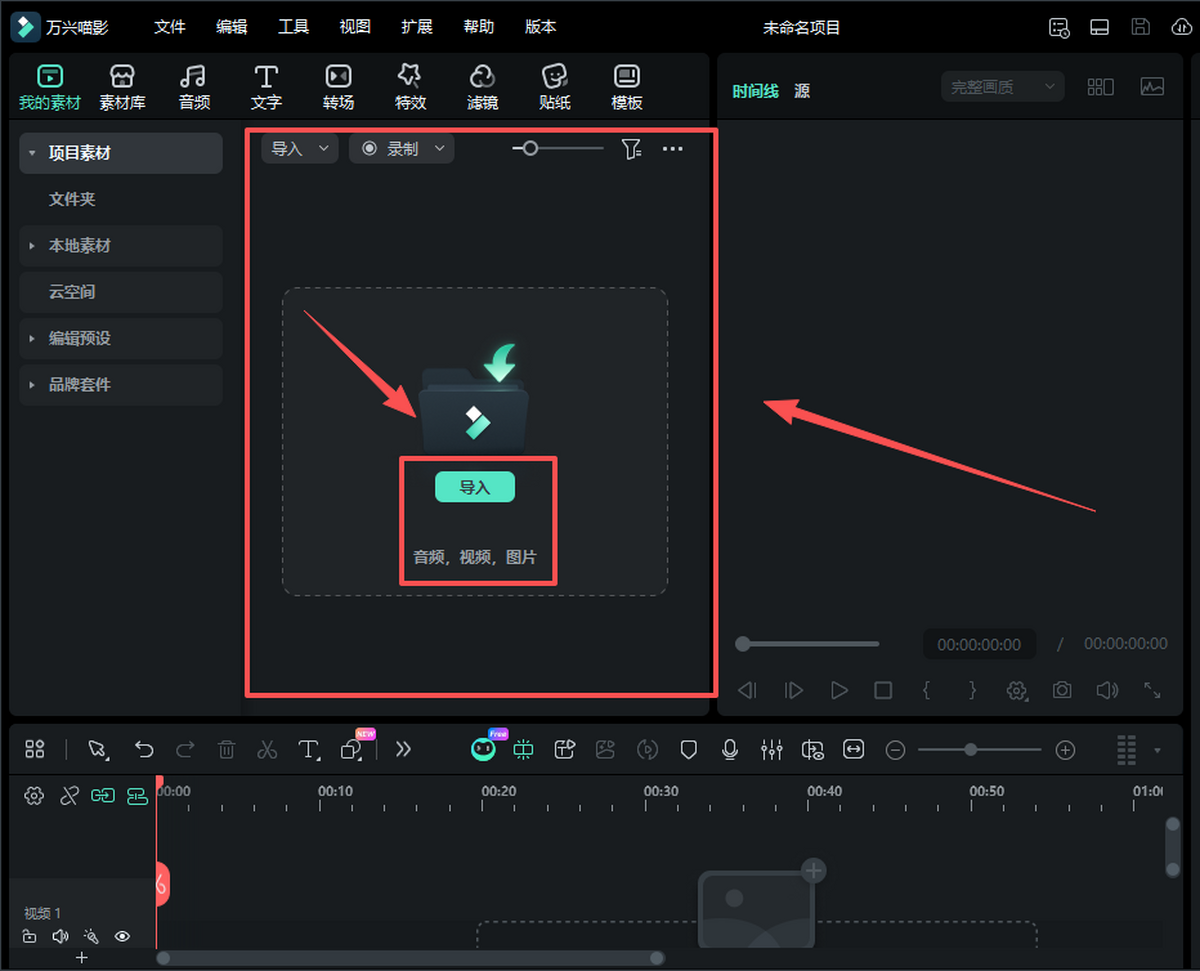The height and width of the screenshot is (971, 1200).
Task: Select the 滤镜 filters icon
Action: pyautogui.click(x=482, y=87)
